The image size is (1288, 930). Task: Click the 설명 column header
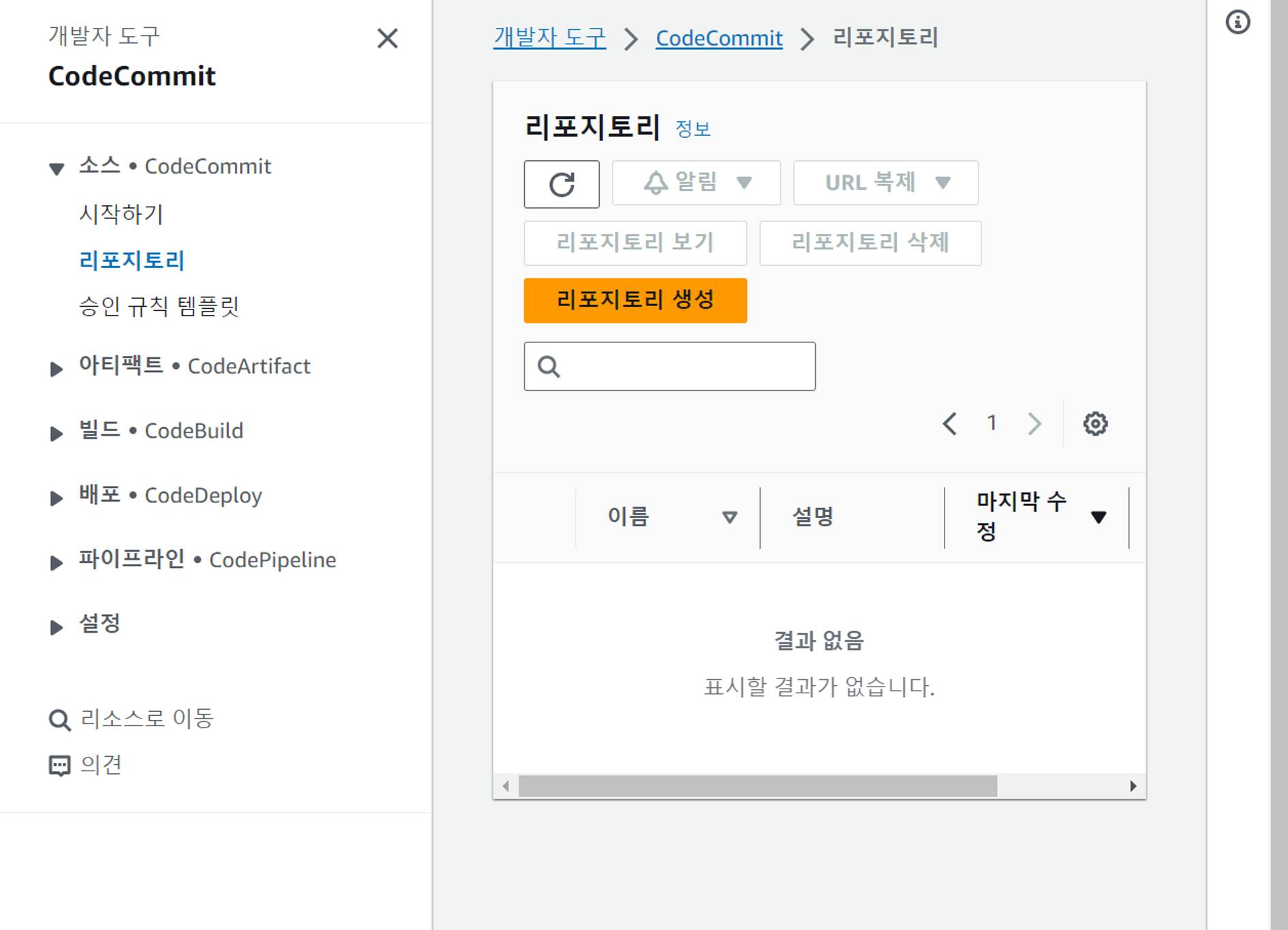click(x=813, y=517)
